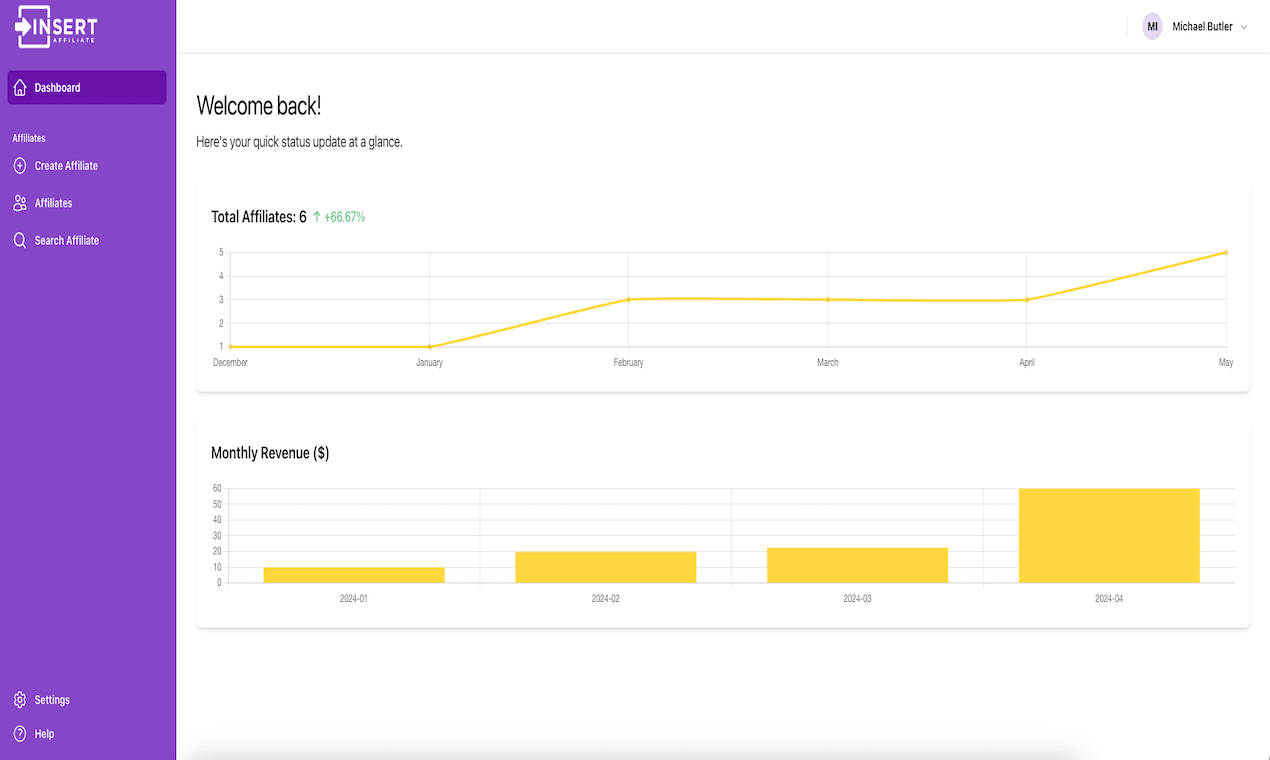Click the 'Monthly Revenue ($)' heading

point(270,453)
